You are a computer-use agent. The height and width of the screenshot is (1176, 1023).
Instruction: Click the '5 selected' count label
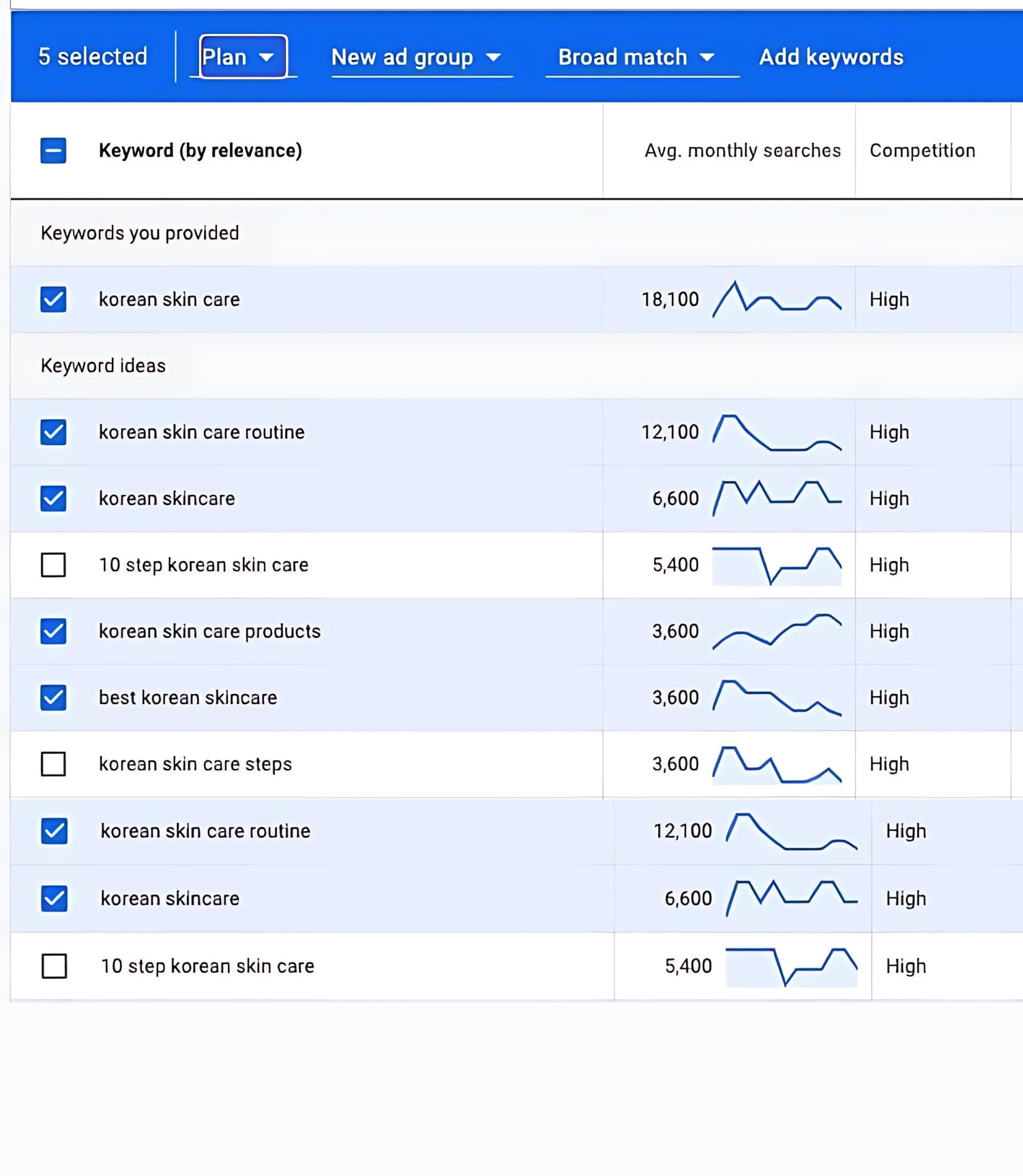(x=93, y=57)
